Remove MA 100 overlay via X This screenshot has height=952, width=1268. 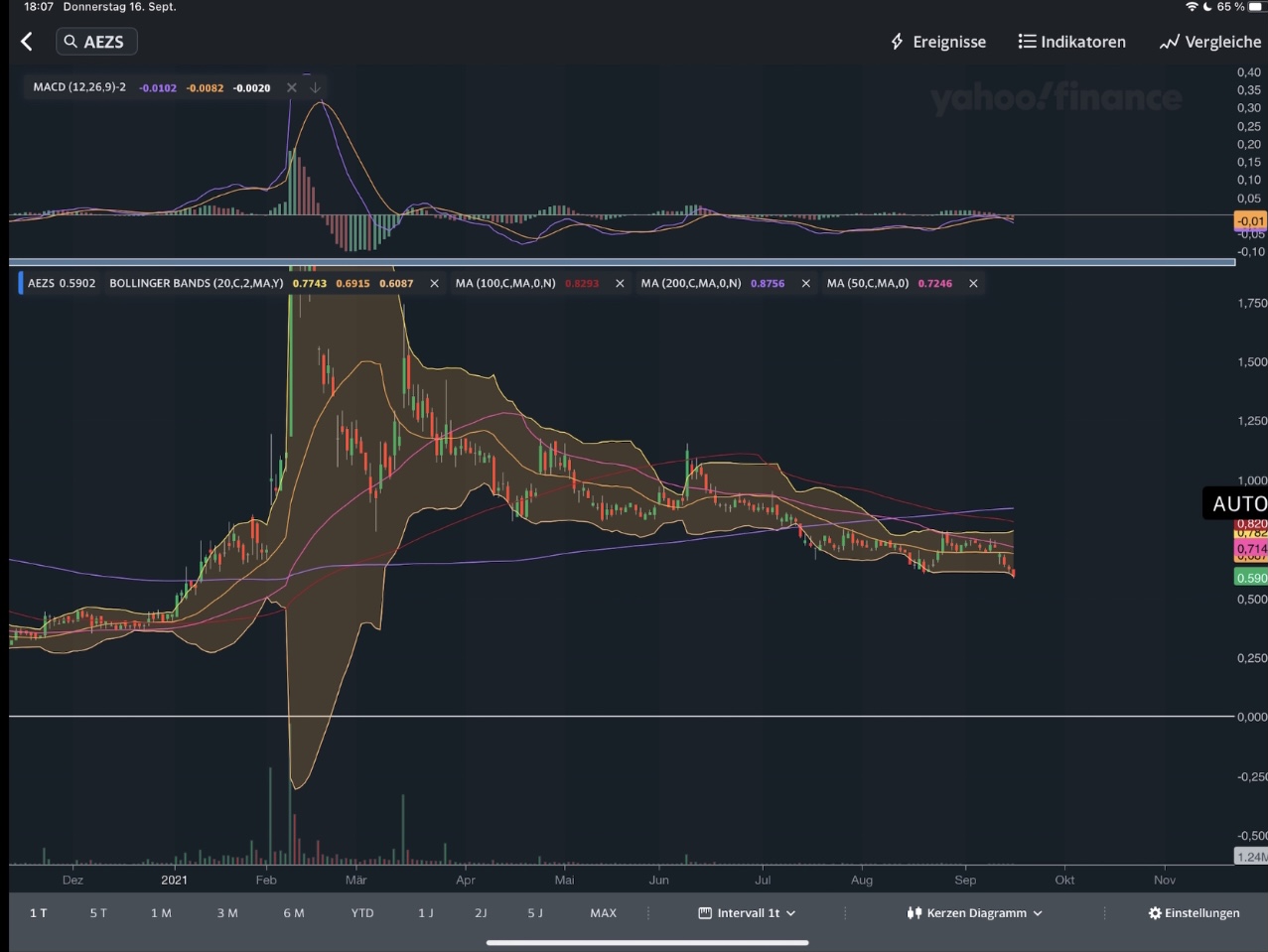click(620, 284)
